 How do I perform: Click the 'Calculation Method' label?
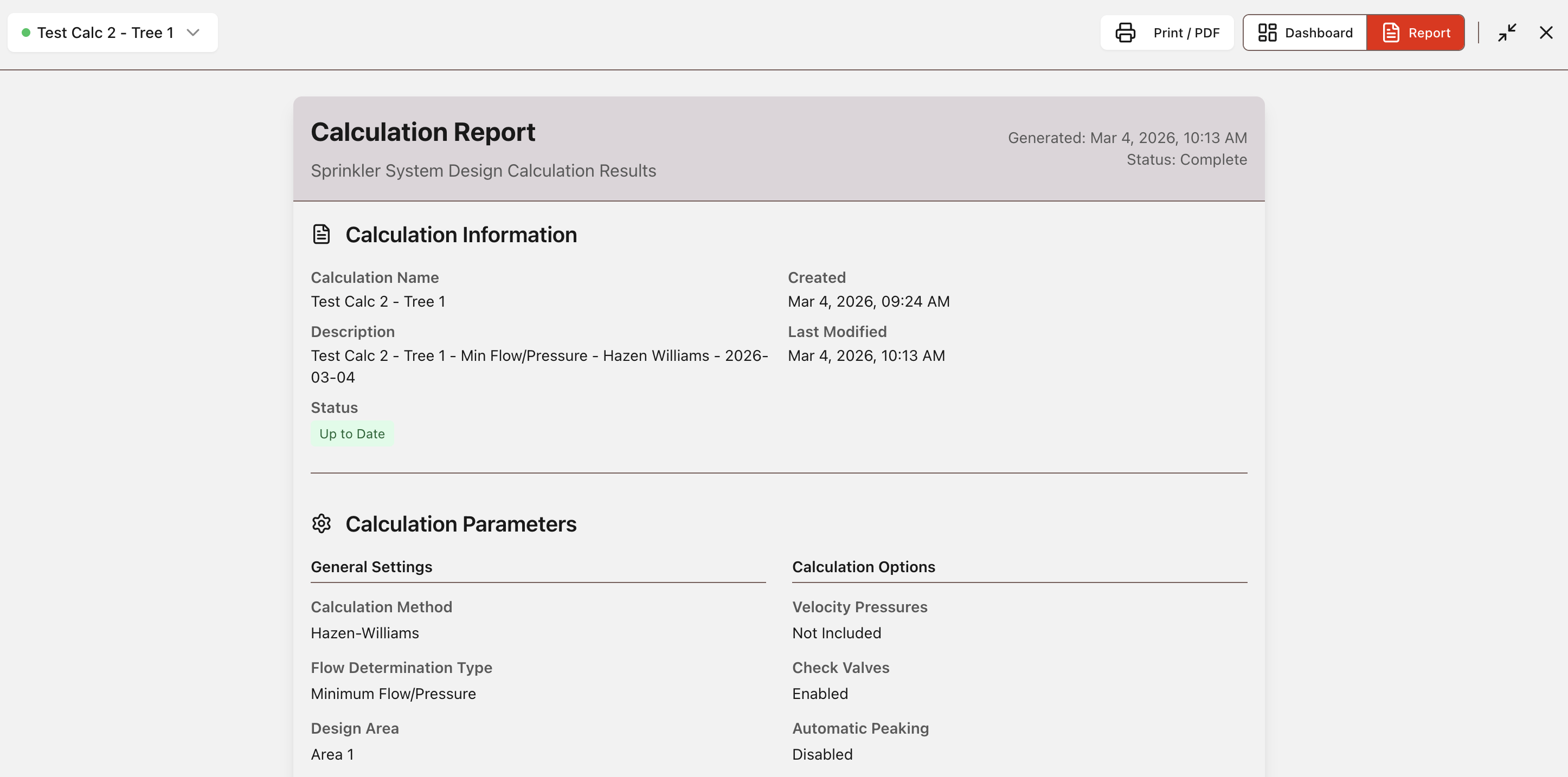point(381,607)
